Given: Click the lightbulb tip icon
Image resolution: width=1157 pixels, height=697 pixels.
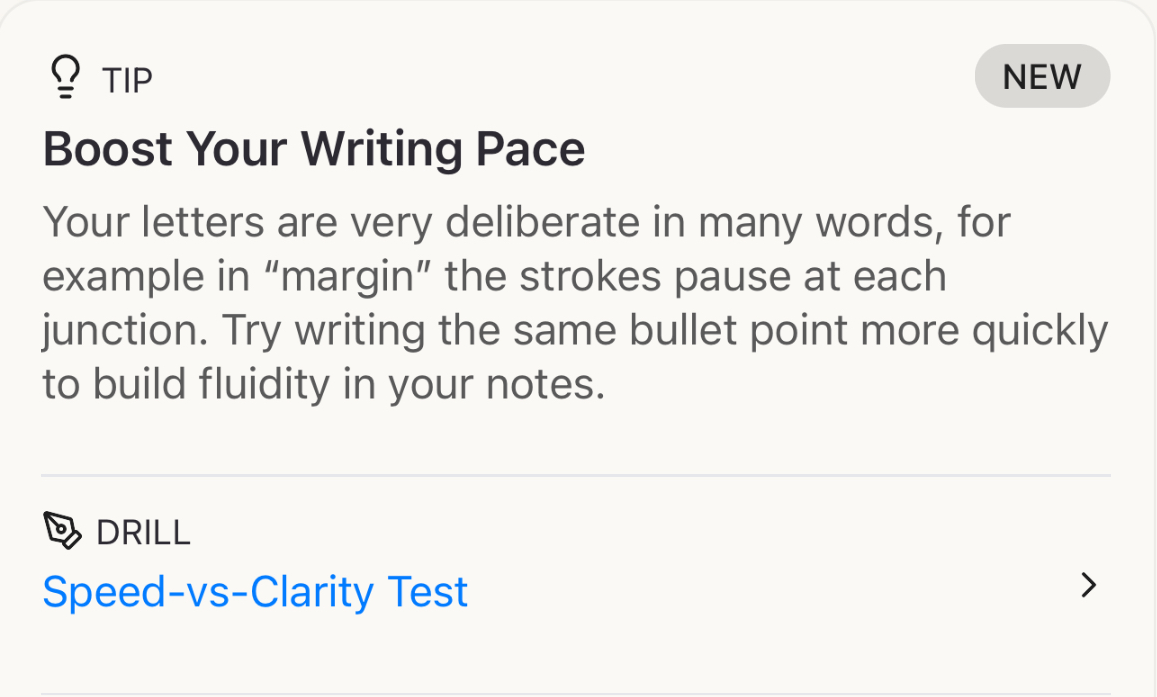Looking at the screenshot, I should pos(66,78).
